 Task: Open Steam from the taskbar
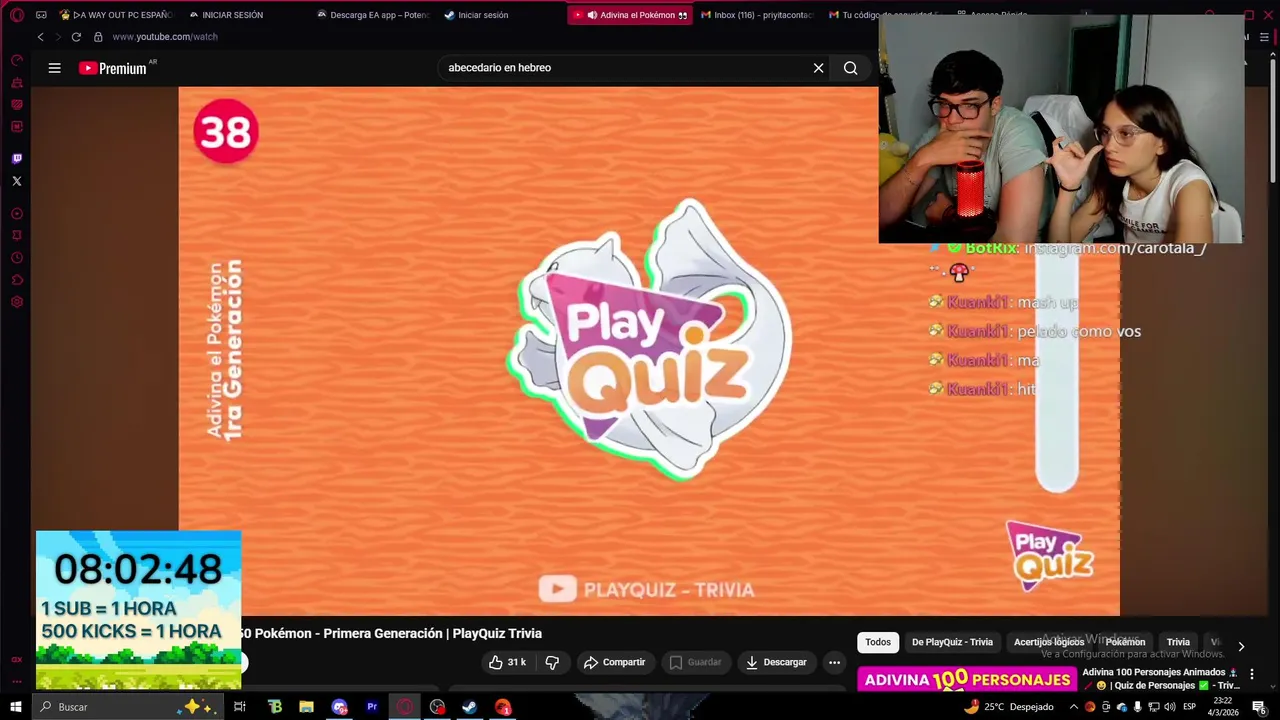coord(469,707)
